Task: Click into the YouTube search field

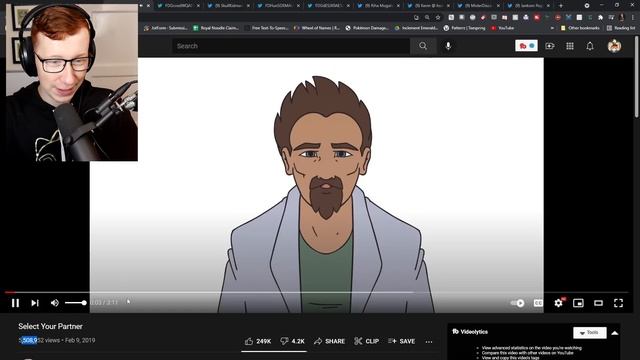Action: coord(291,46)
